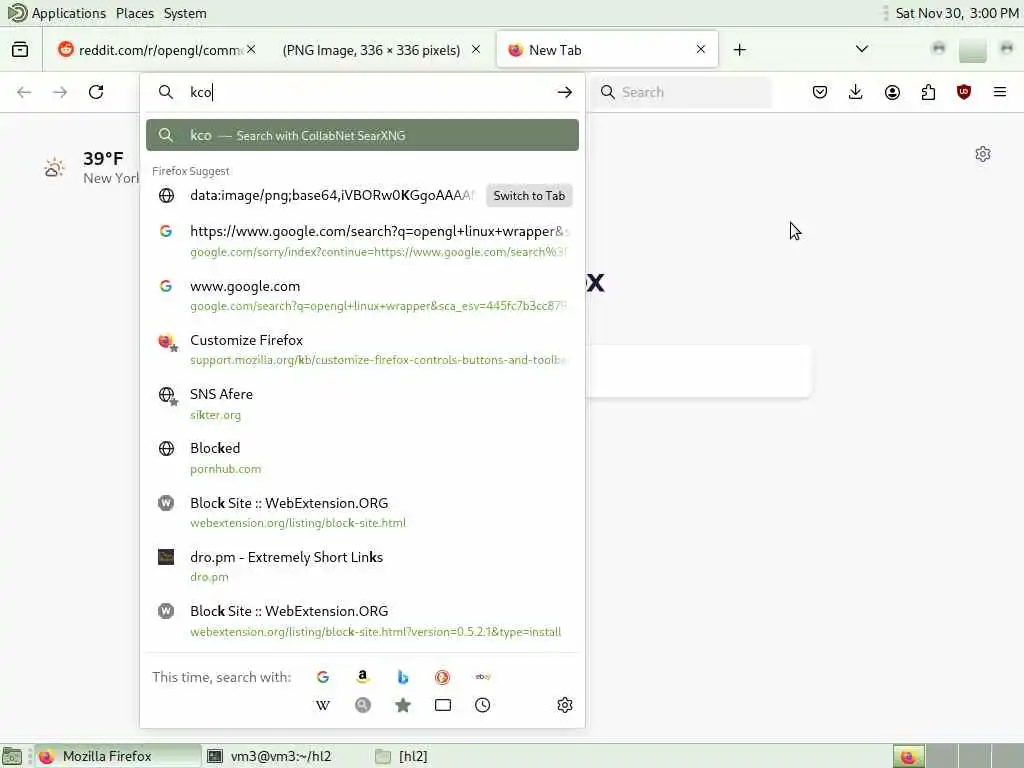The image size is (1024, 768).
Task: Search this time with DuckDuckGo
Action: point(442,677)
